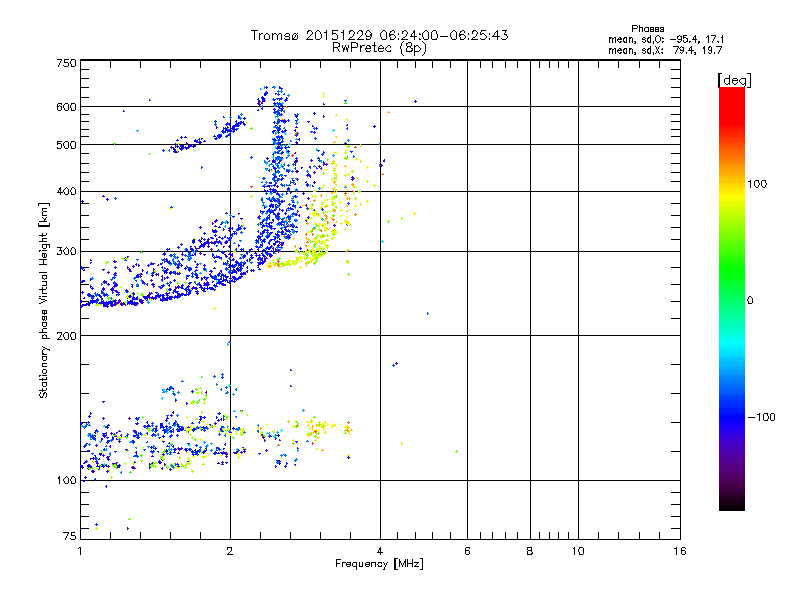Click the black bottom of the phase colorbar
The width and height of the screenshot is (800, 600).
732,503
